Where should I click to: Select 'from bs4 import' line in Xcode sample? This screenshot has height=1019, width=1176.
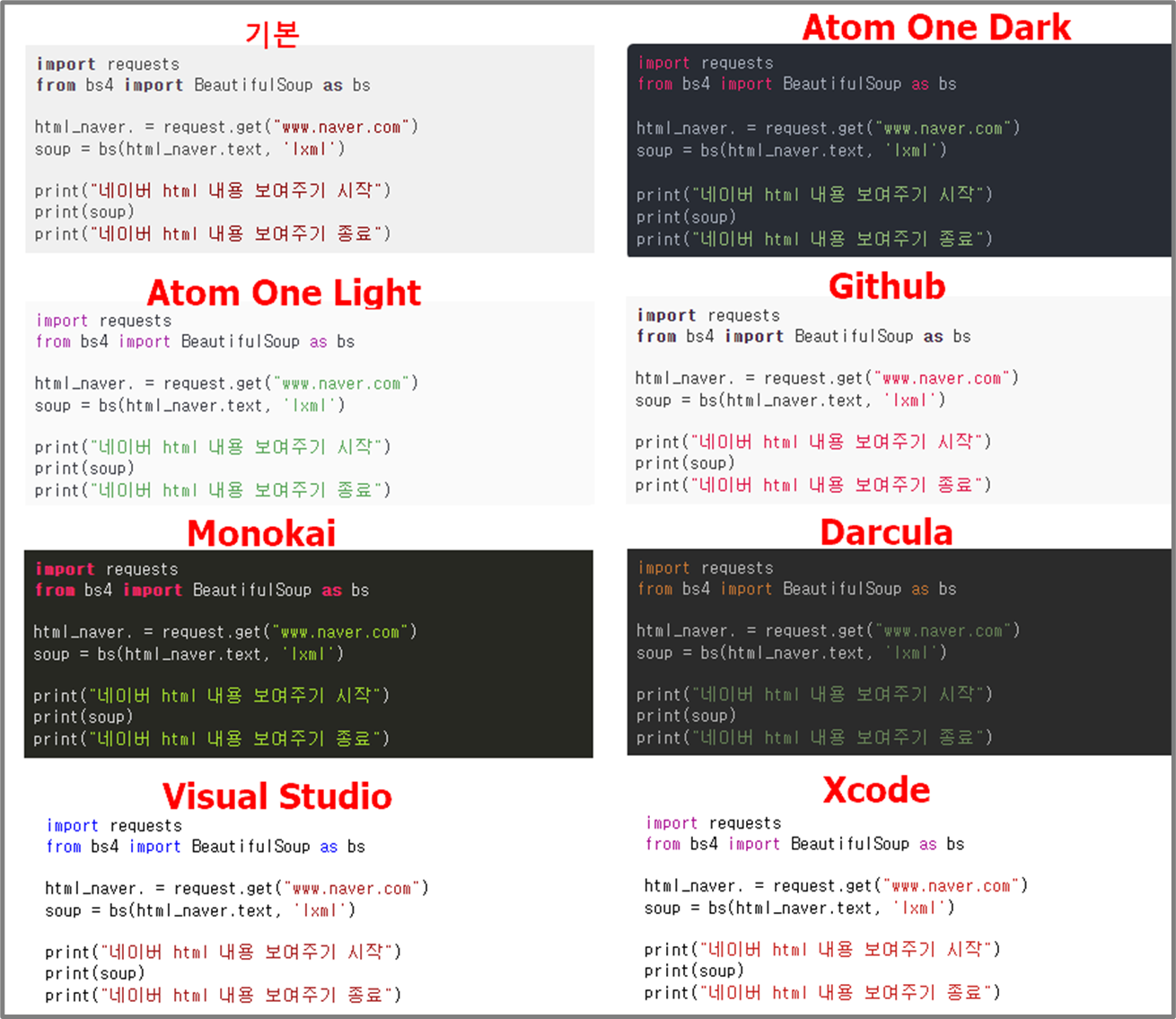click(805, 844)
